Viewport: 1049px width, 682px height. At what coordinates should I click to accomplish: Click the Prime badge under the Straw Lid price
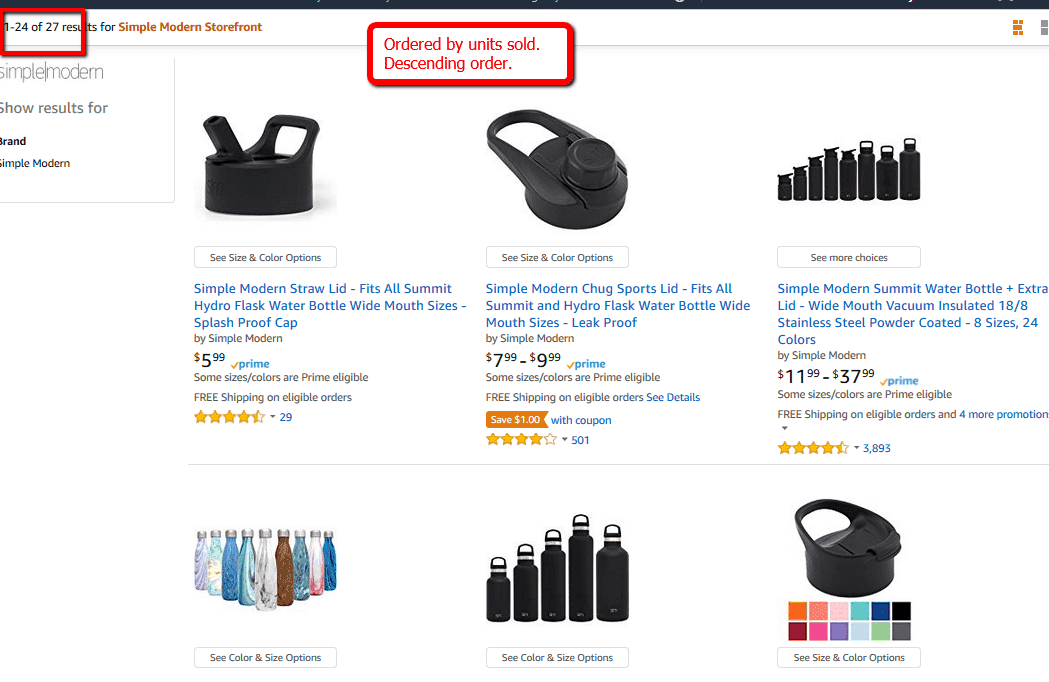click(250, 363)
